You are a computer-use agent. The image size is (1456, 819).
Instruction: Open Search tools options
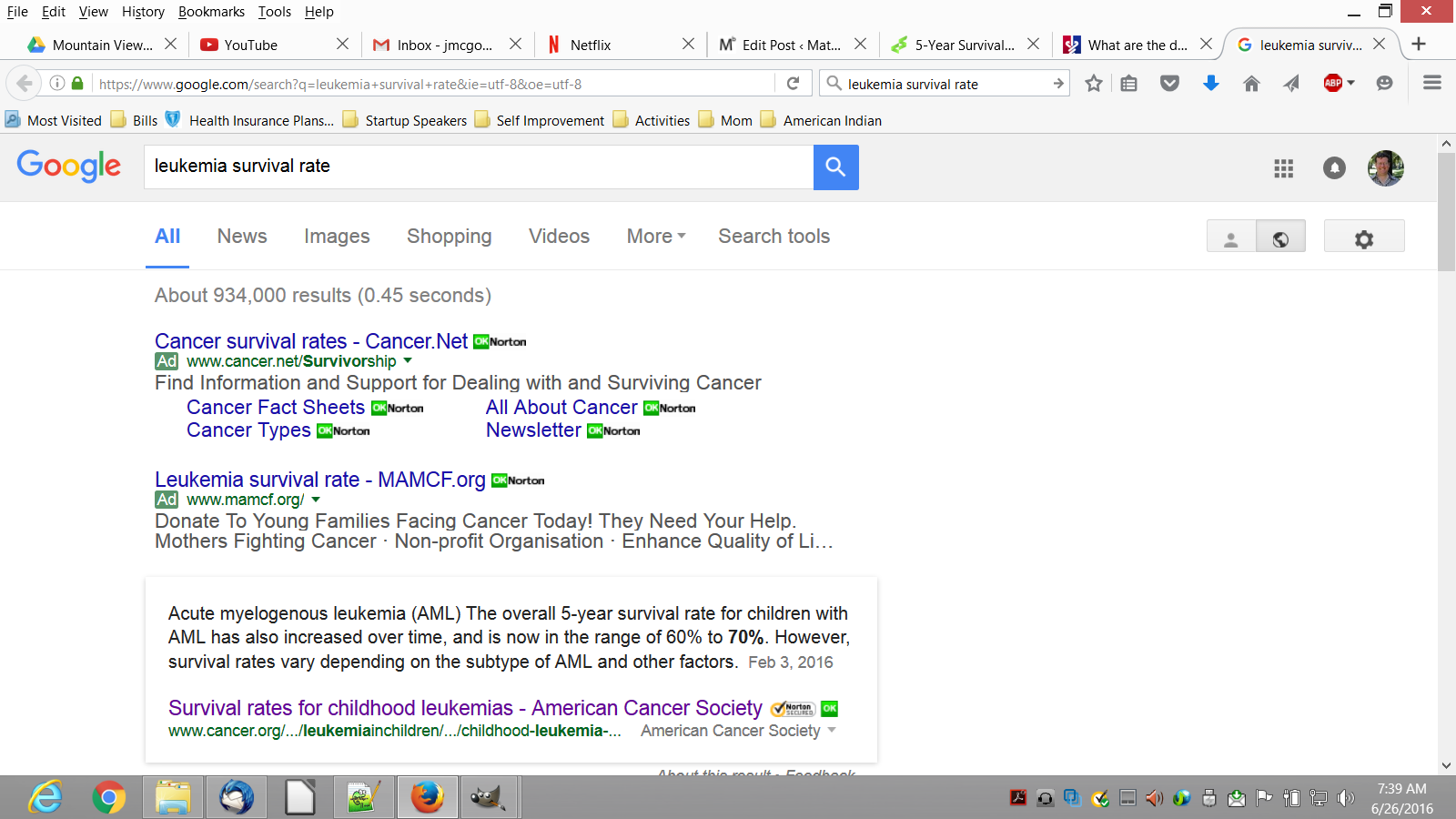pos(774,237)
